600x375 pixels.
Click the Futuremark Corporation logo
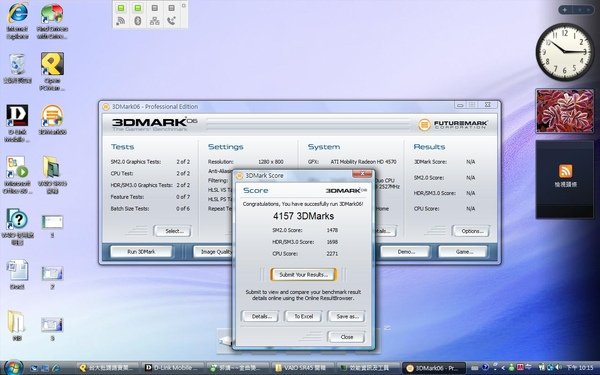tap(453, 124)
